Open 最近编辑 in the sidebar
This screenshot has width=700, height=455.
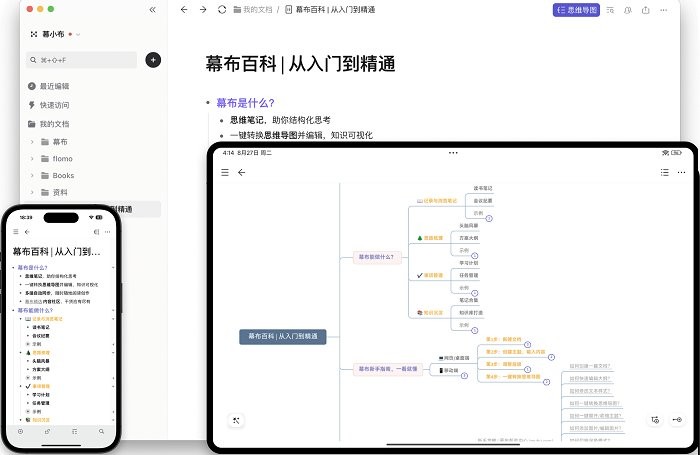54,87
